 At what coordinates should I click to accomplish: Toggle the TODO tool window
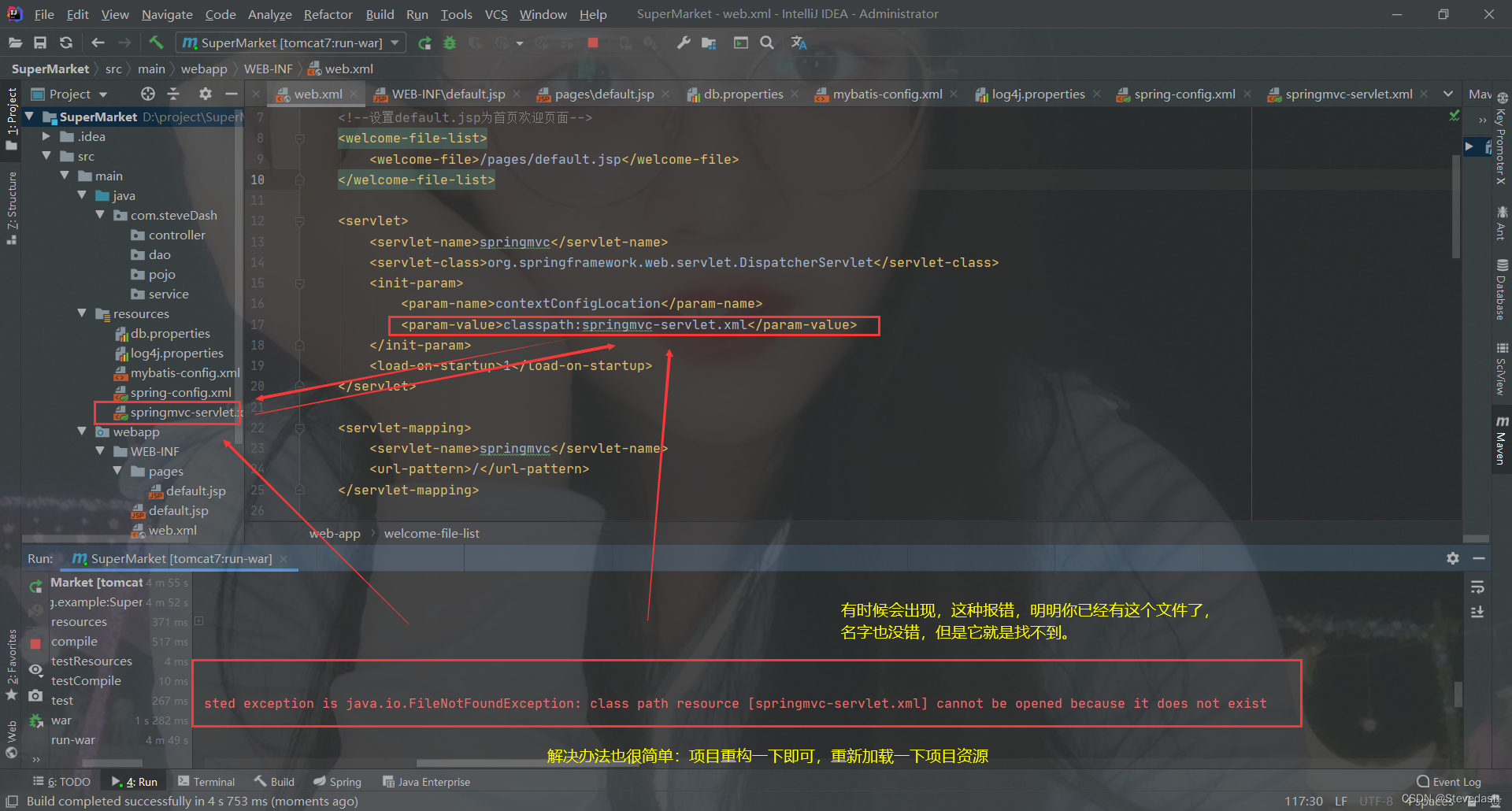point(61,780)
